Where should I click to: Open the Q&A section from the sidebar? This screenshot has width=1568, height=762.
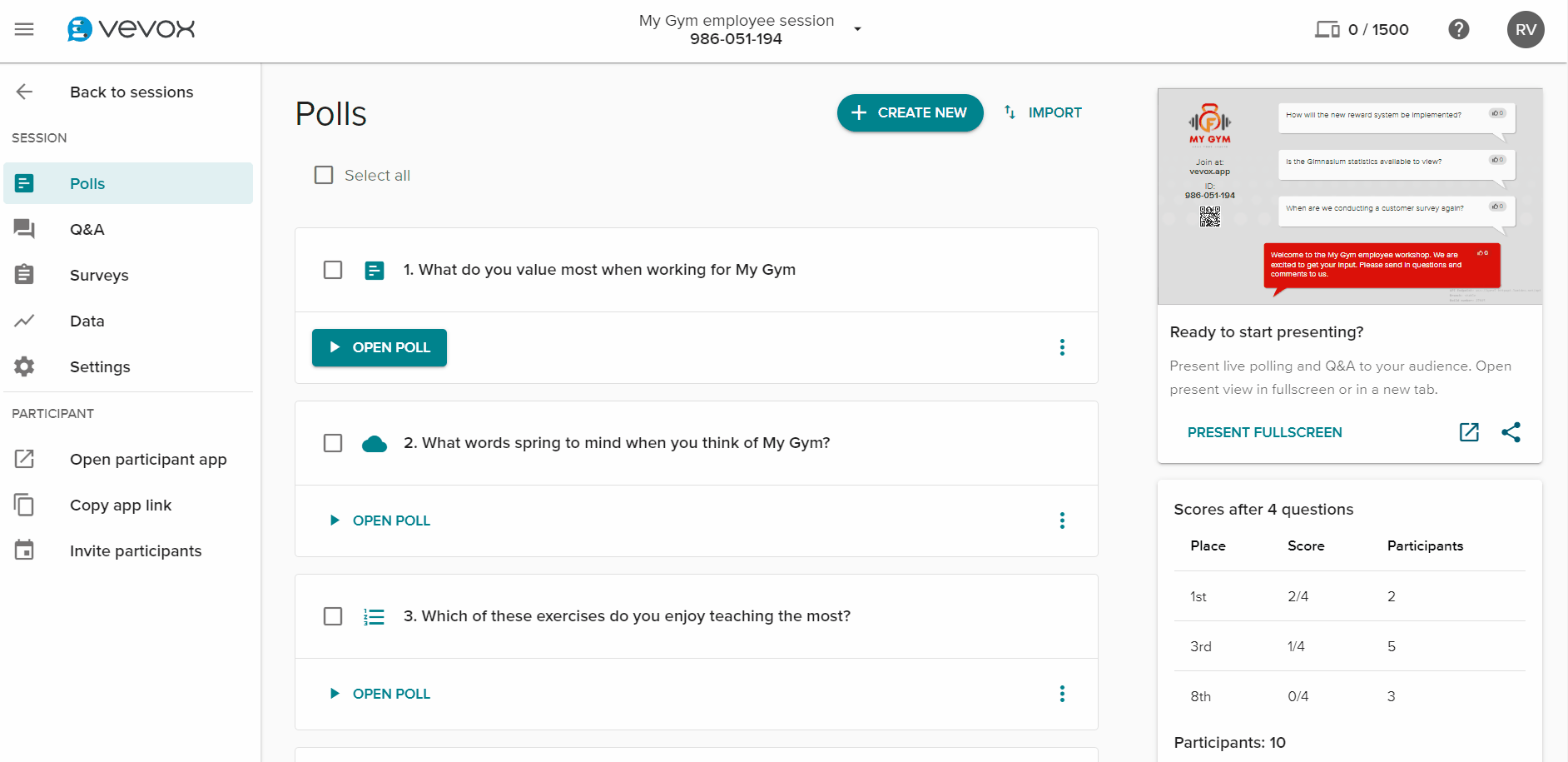87,229
